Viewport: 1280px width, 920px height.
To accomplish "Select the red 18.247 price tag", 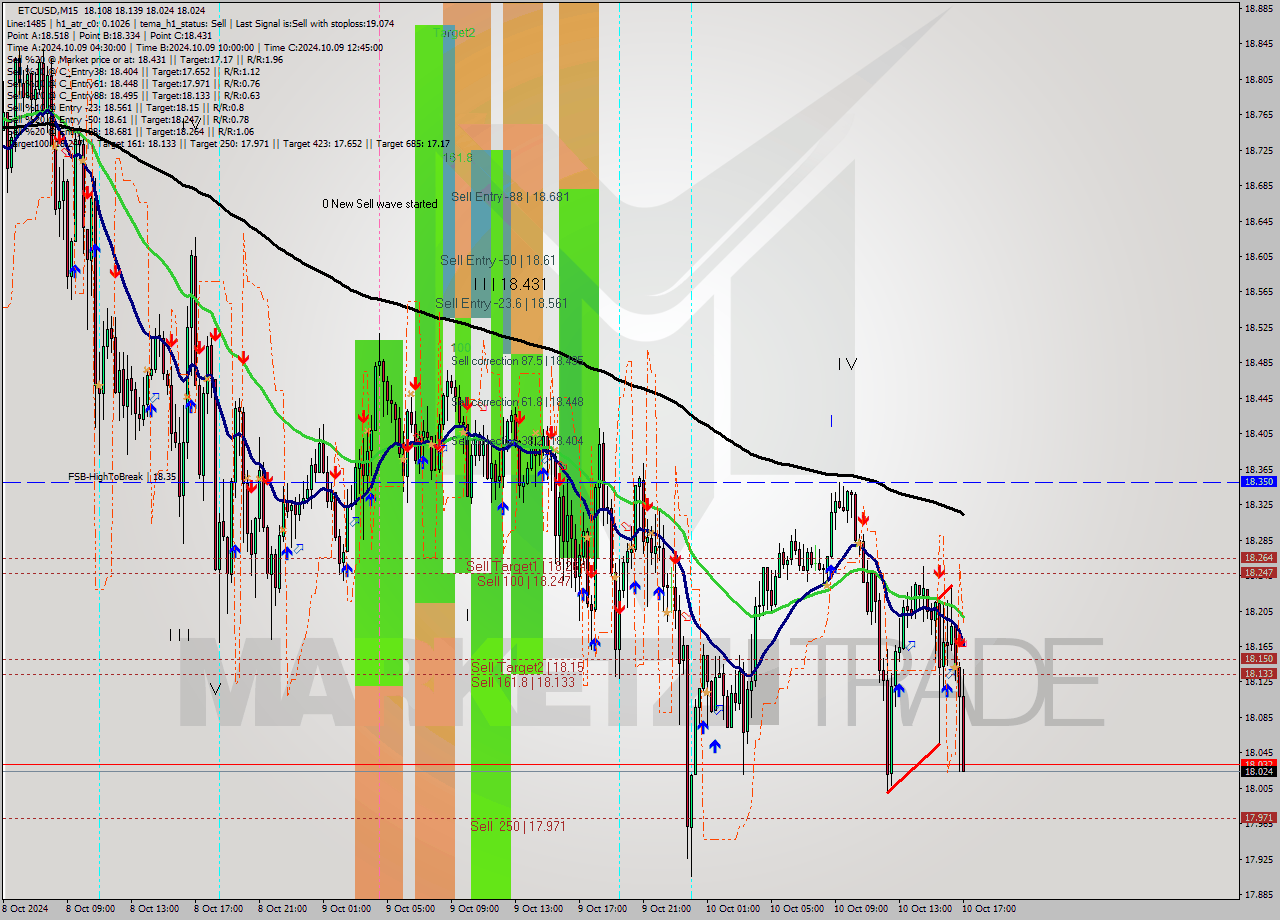I will point(1258,573).
